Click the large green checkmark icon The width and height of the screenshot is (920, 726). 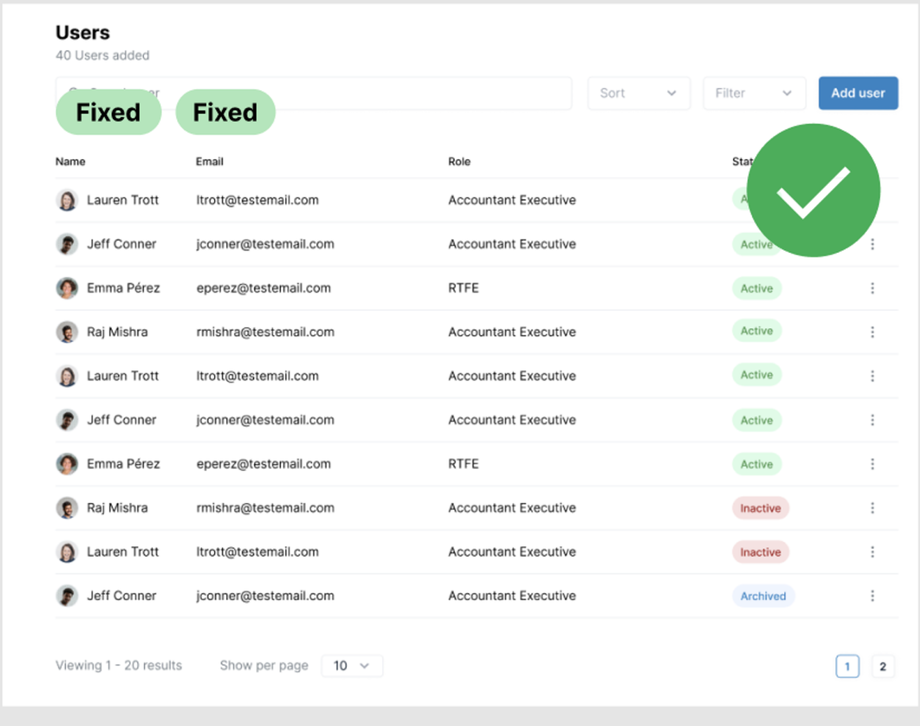813,190
